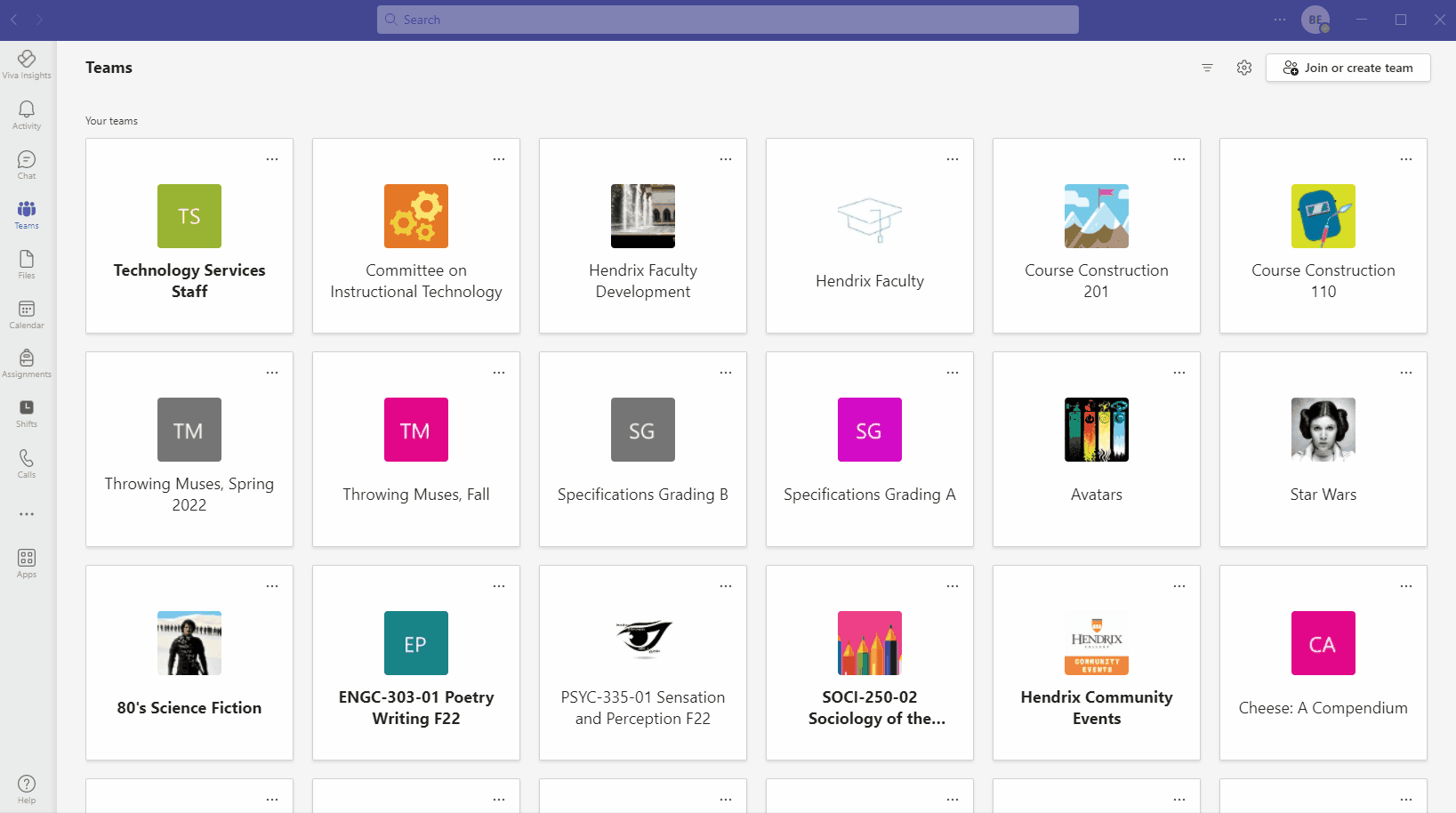Open Assignments in the sidebar

pyautogui.click(x=27, y=363)
